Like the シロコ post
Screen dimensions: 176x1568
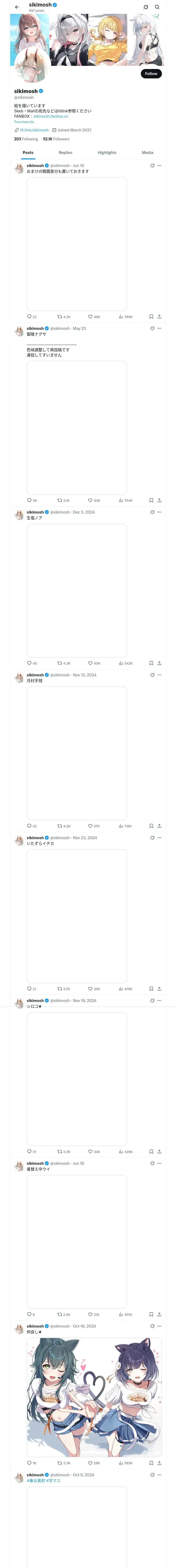pos(90,1152)
